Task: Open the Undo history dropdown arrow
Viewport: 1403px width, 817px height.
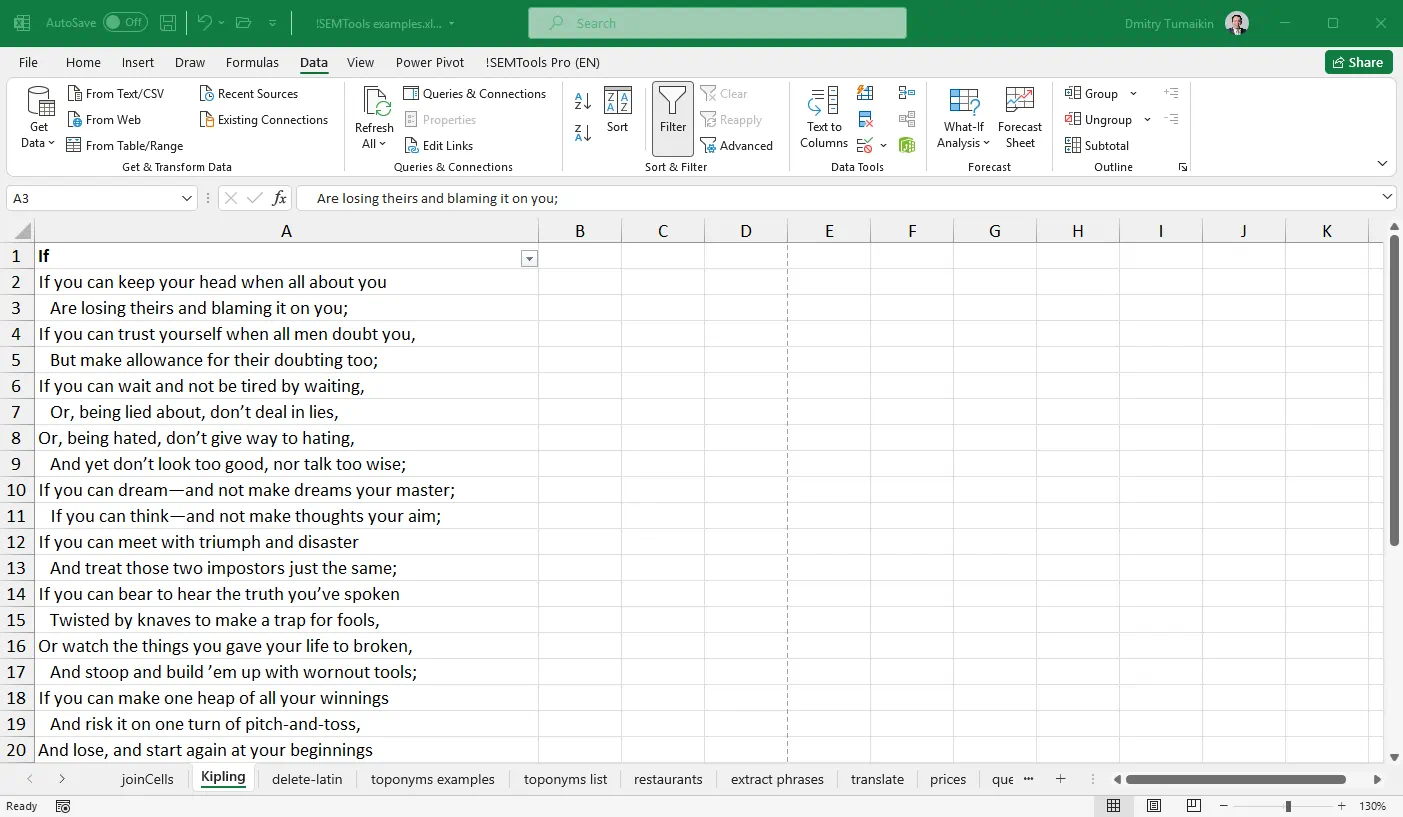Action: tap(221, 22)
